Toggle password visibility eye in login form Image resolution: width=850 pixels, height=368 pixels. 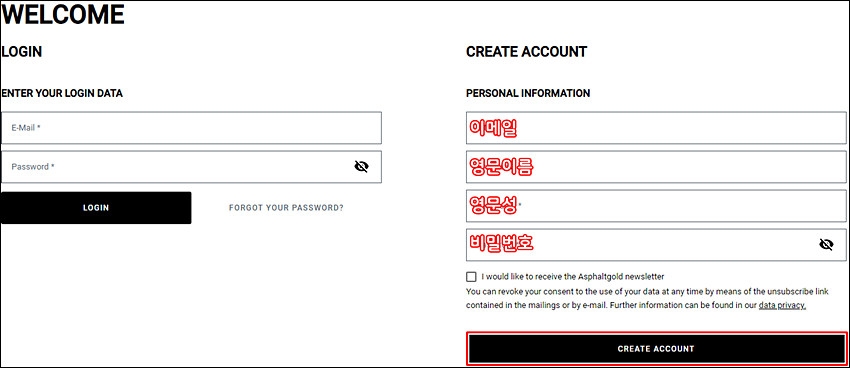coord(361,166)
